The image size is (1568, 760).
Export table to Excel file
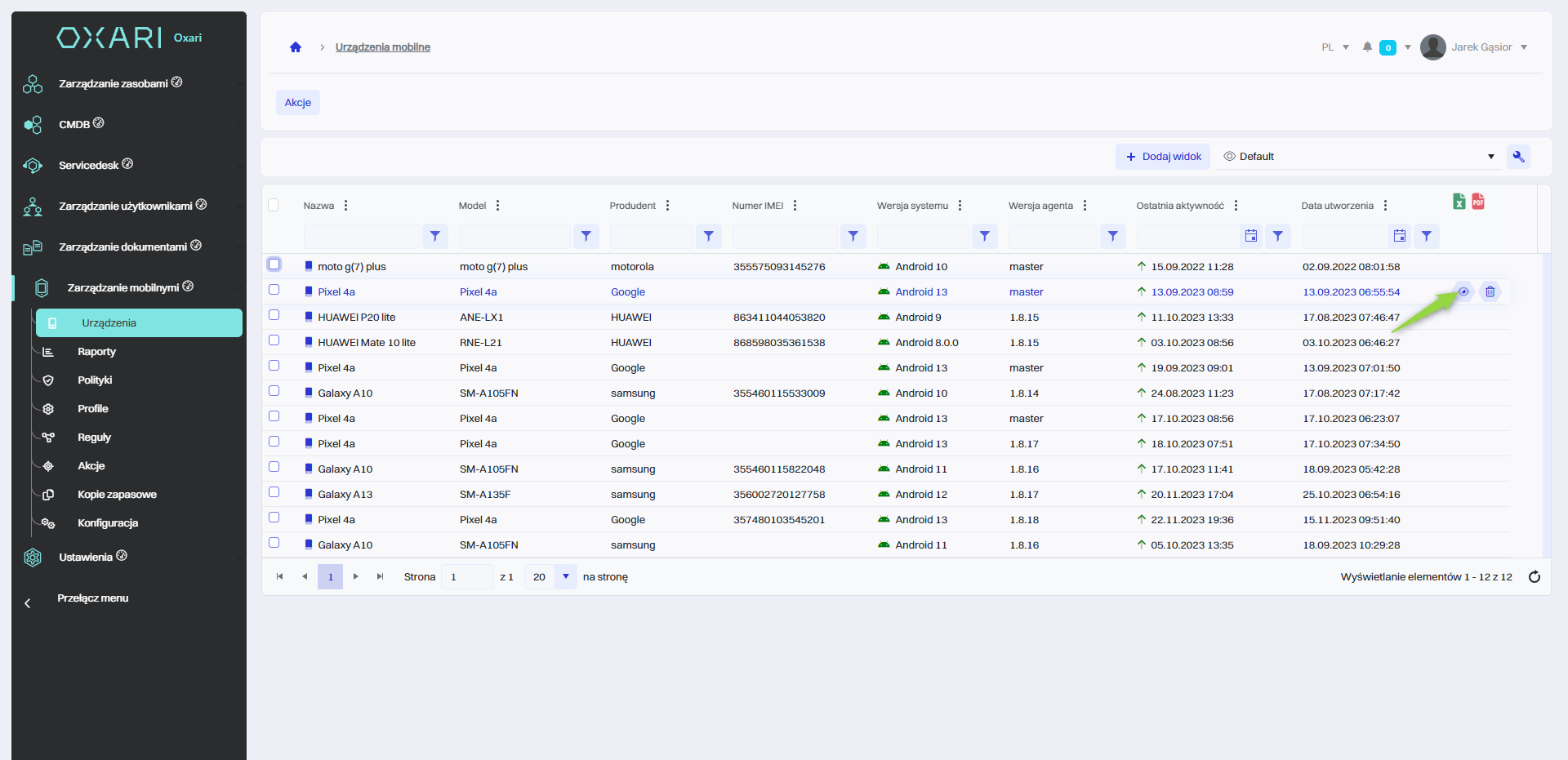point(1459,202)
